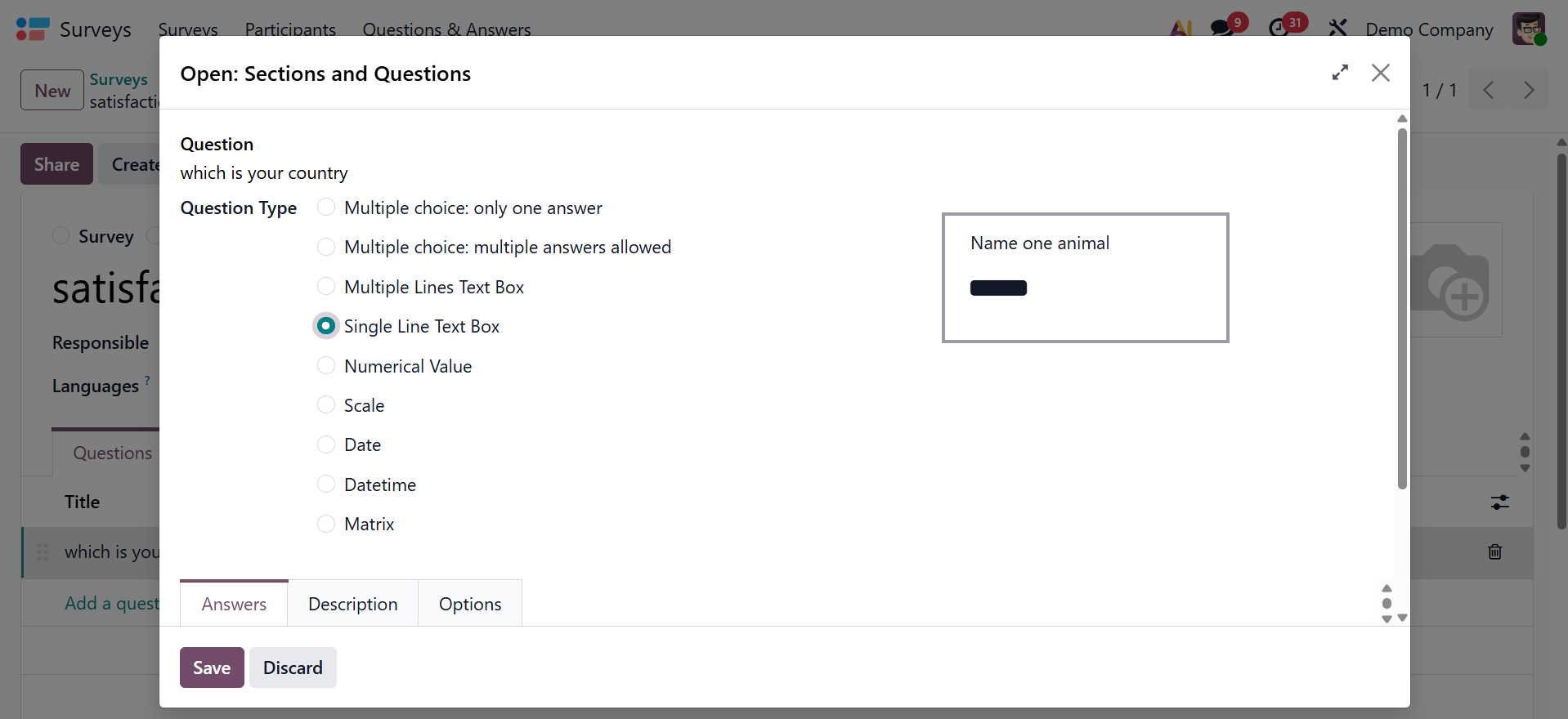Edit the question text field
This screenshot has width=1568, height=719.
(491, 173)
